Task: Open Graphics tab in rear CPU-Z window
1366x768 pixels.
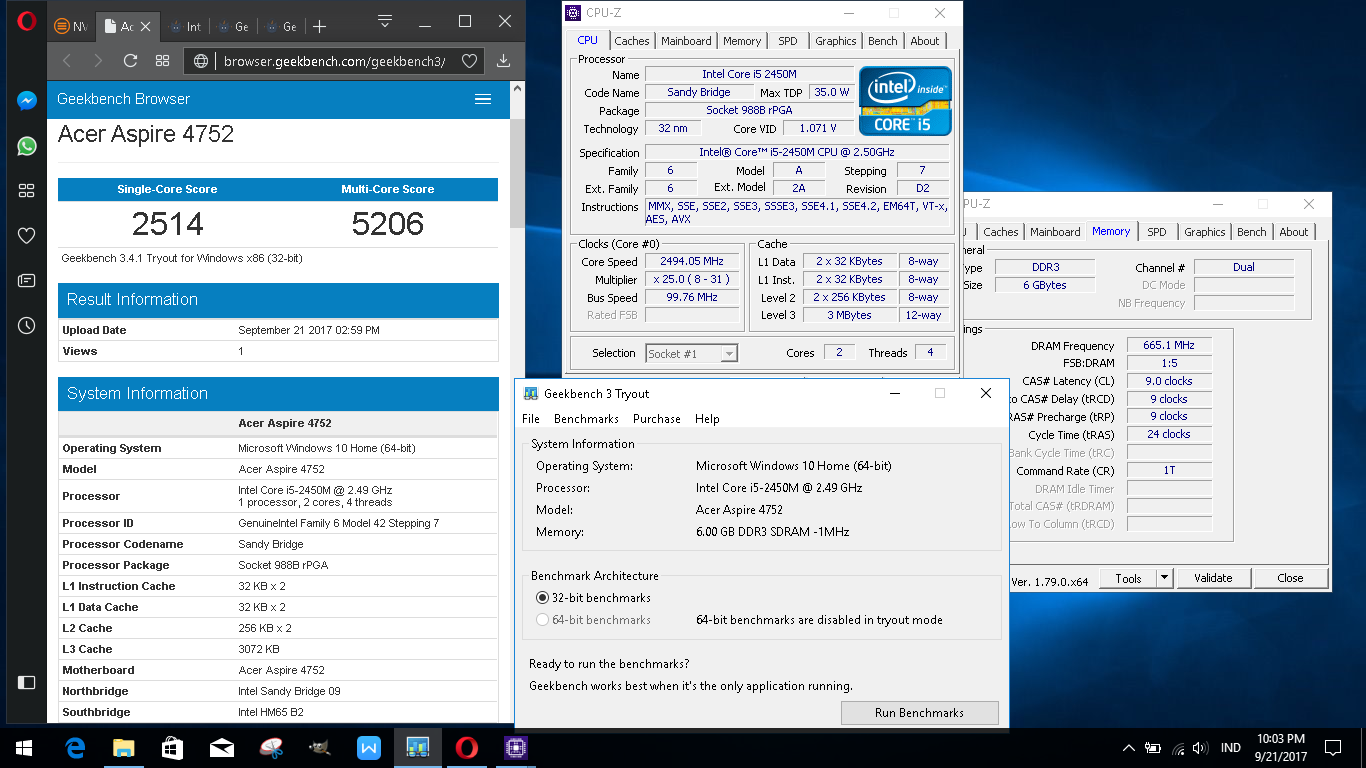Action: click(x=1204, y=232)
